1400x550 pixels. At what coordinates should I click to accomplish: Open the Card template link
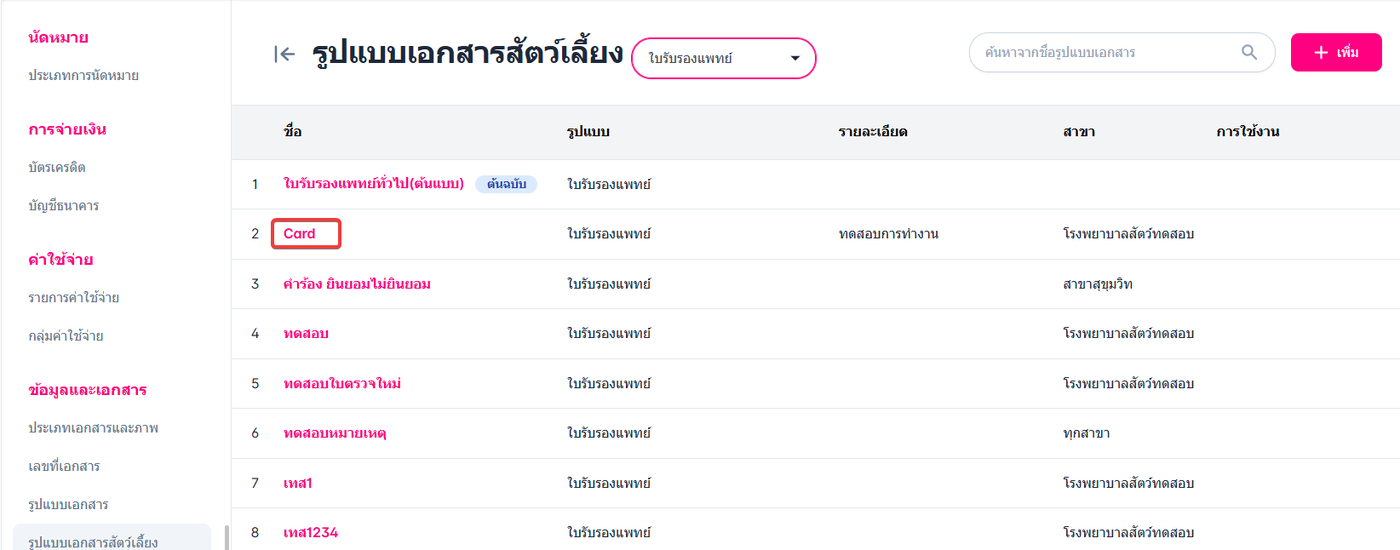pos(300,234)
